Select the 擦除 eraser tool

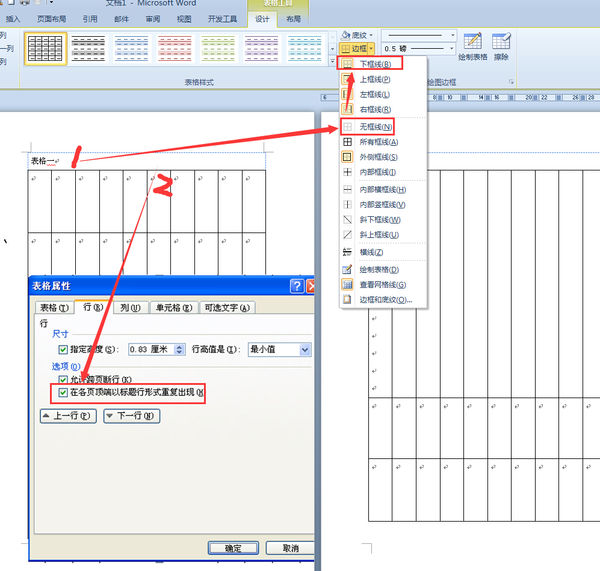[x=501, y=47]
